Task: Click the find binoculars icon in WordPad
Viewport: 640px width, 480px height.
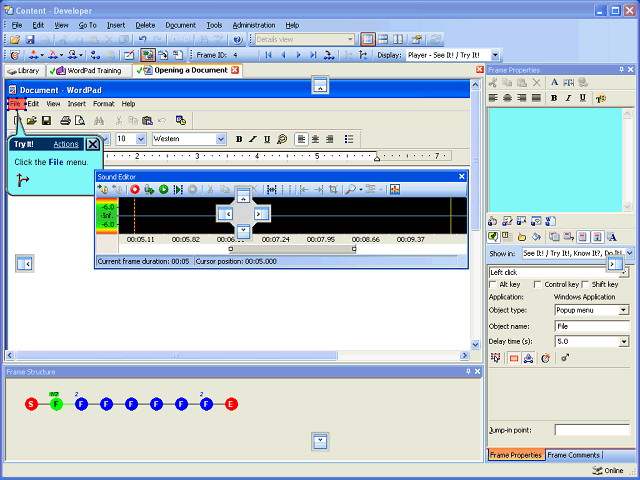Action: tap(99, 120)
